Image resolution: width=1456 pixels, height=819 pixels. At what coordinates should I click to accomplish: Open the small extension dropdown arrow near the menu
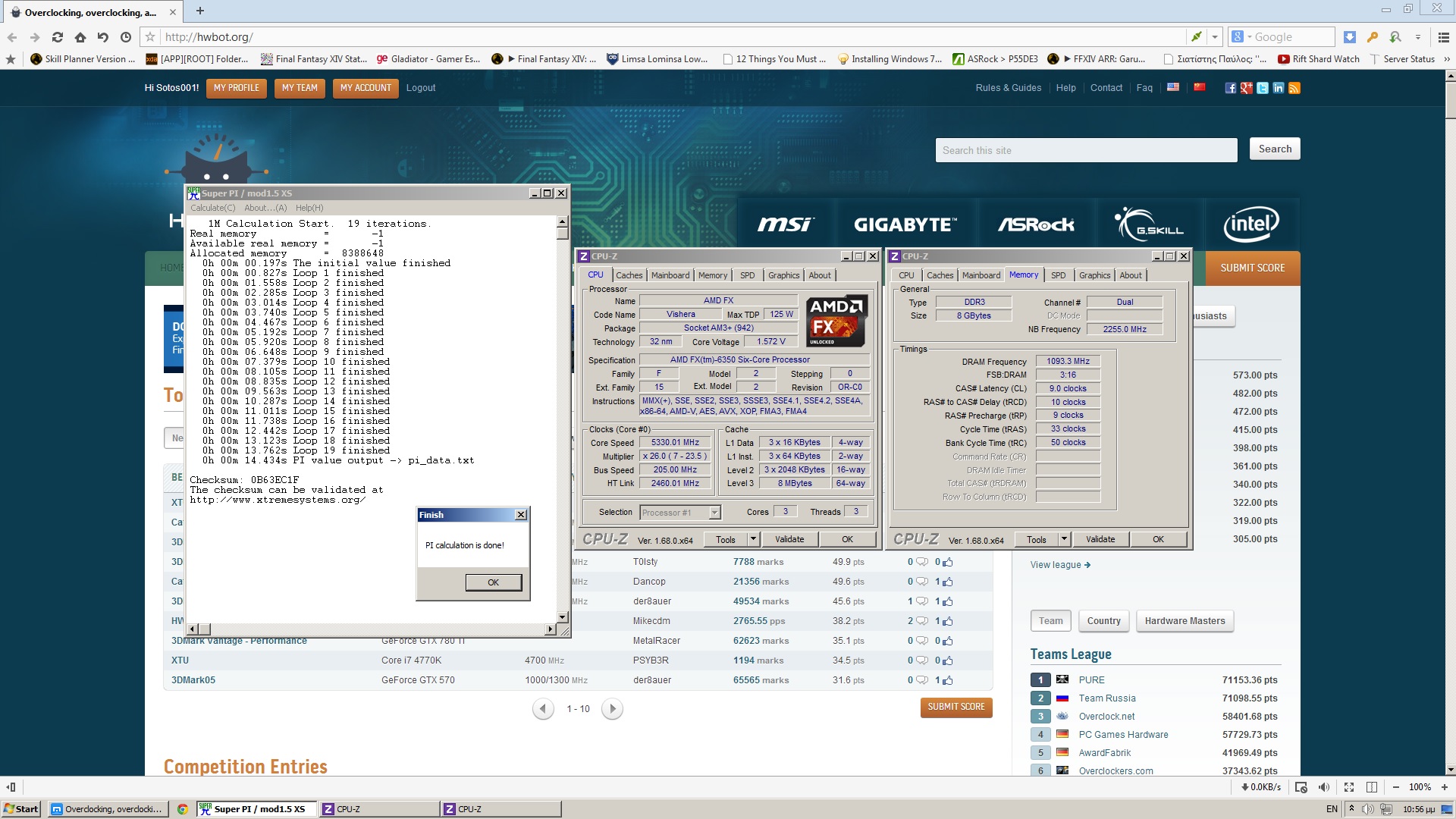pos(1418,36)
